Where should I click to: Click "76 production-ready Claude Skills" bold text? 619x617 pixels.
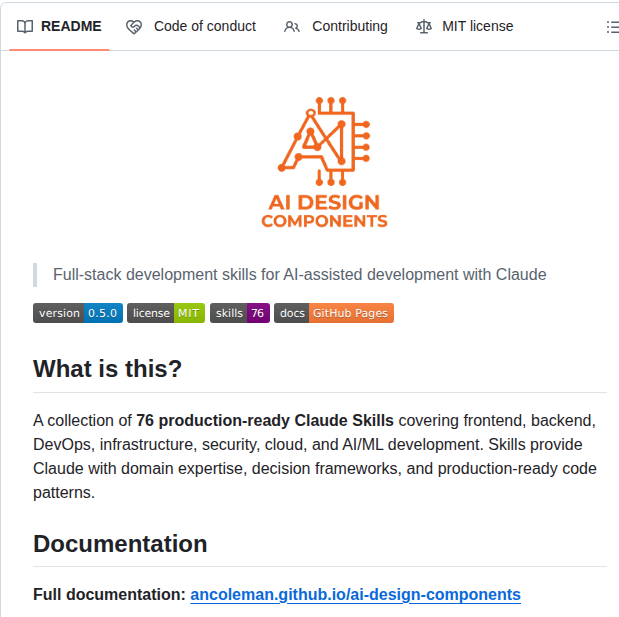(x=265, y=420)
